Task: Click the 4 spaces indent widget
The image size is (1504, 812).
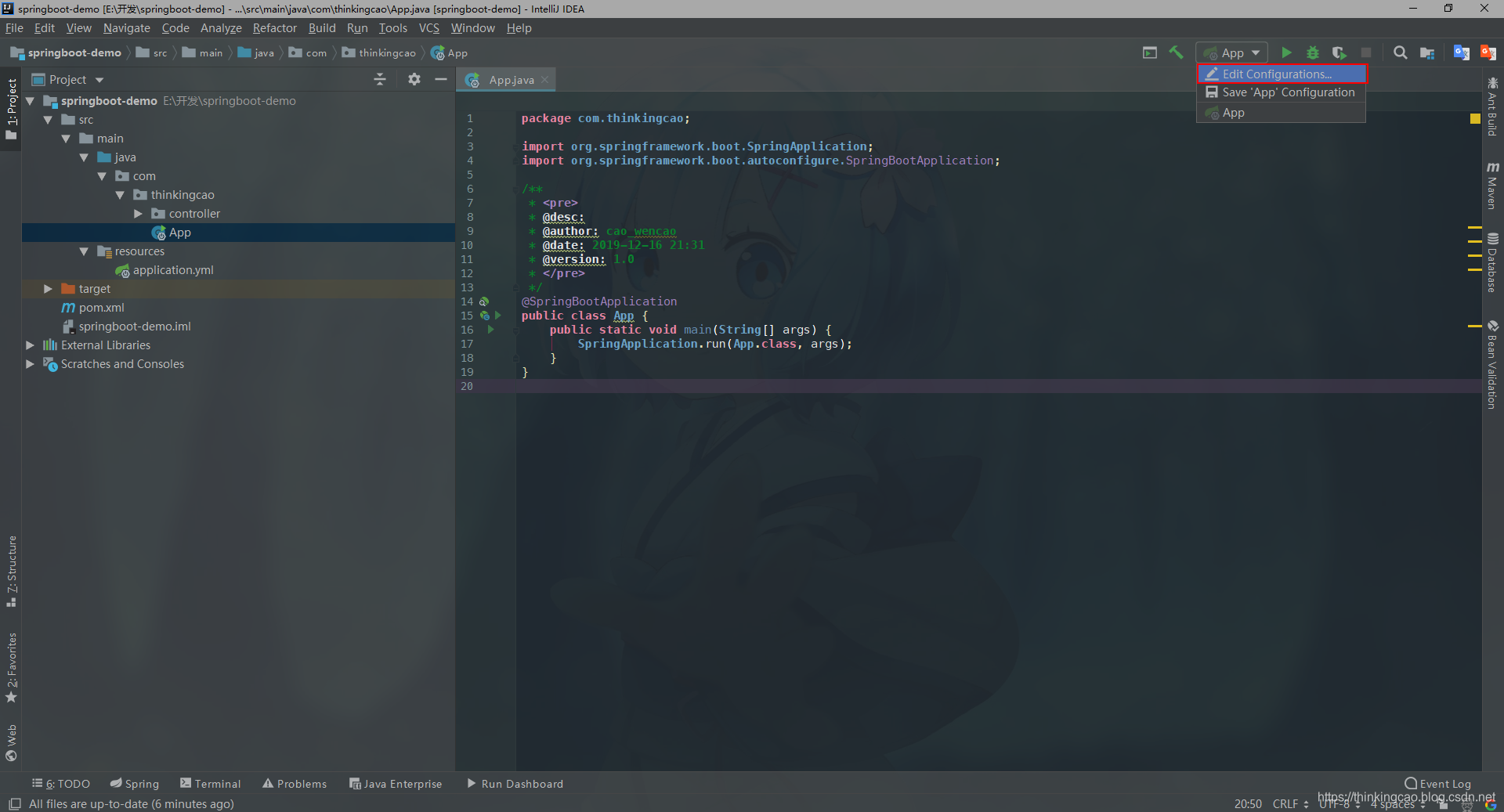Action: click(x=1397, y=804)
